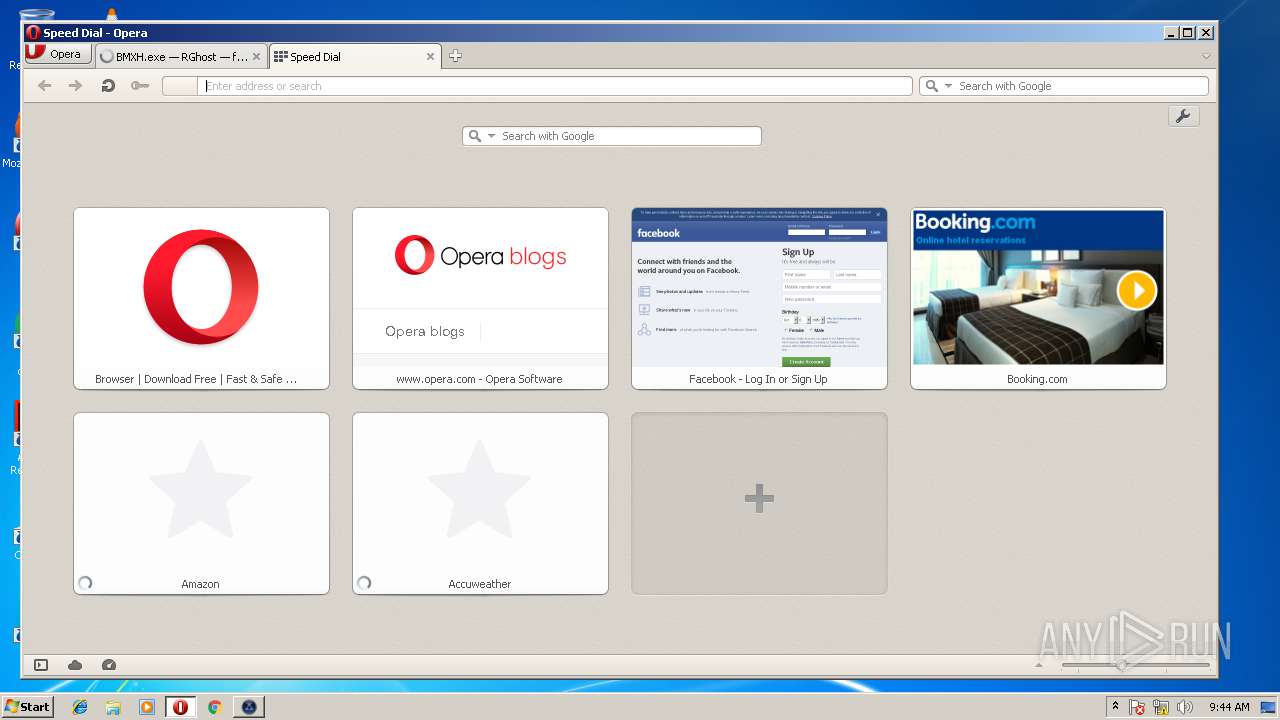The image size is (1280, 720).
Task: Click the Show desktop button
Action: point(1269,707)
